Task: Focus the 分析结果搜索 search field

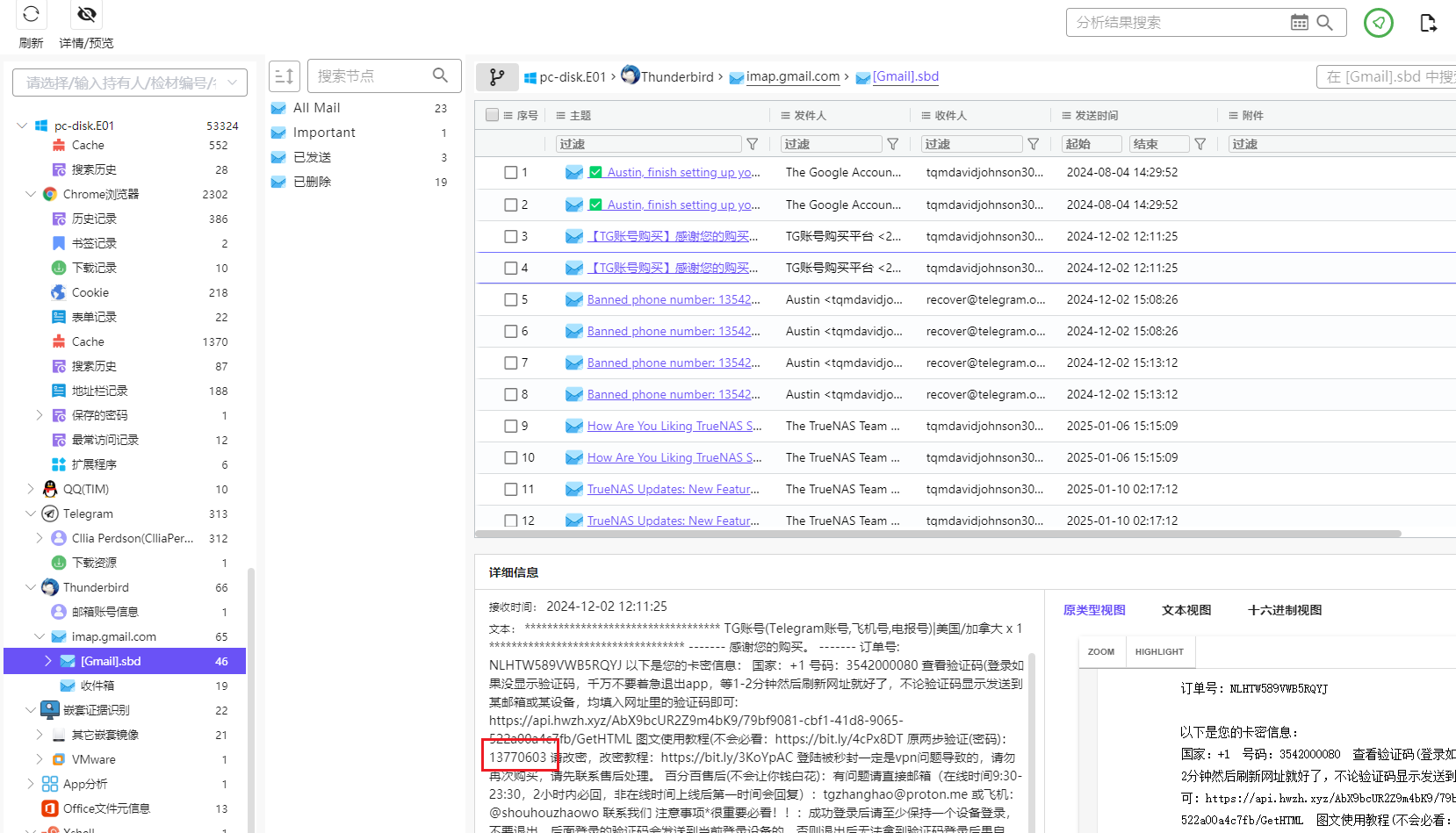Action: coord(1178,22)
